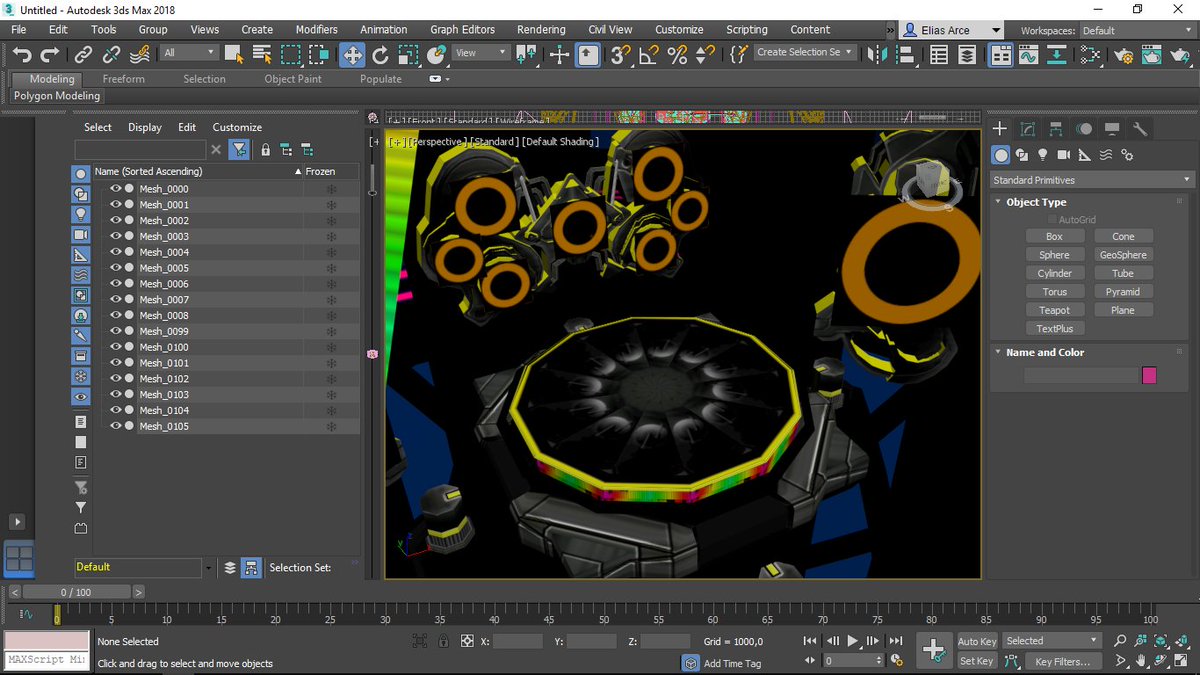Activate the Select and Scale tool
This screenshot has height=675, width=1200.
408,55
